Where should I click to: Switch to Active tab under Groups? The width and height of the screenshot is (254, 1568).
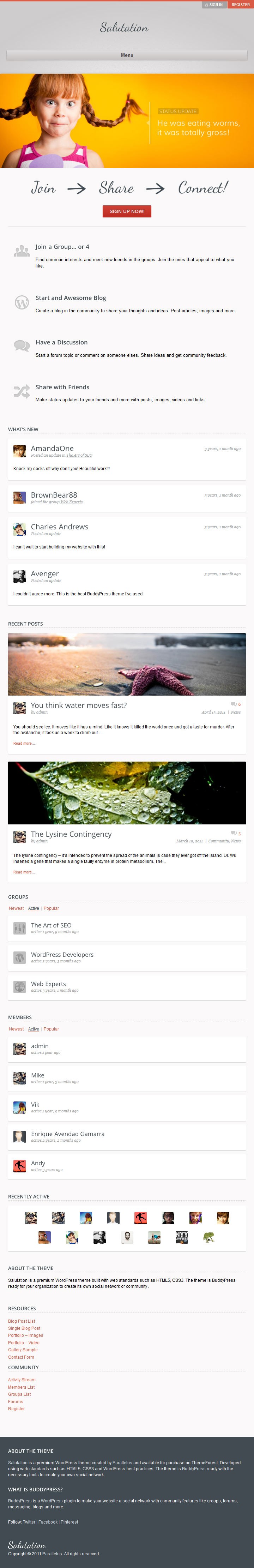(x=34, y=908)
